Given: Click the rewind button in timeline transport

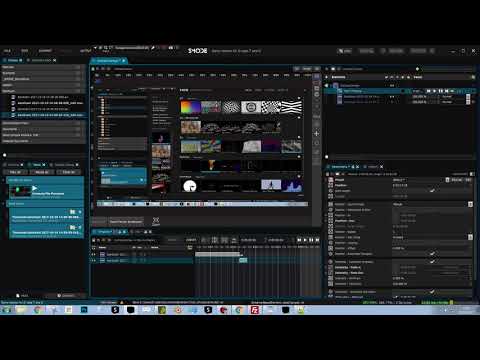Looking at the screenshot, I should pos(299,240).
